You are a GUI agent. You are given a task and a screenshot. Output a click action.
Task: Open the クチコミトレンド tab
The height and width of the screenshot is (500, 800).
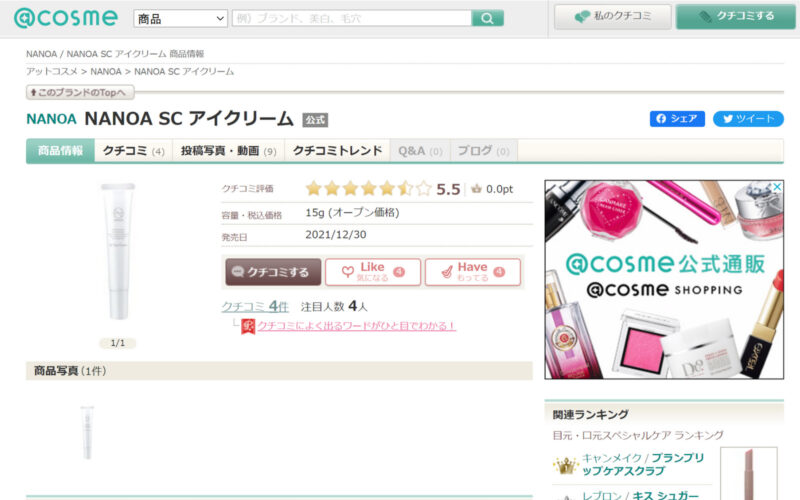point(337,151)
